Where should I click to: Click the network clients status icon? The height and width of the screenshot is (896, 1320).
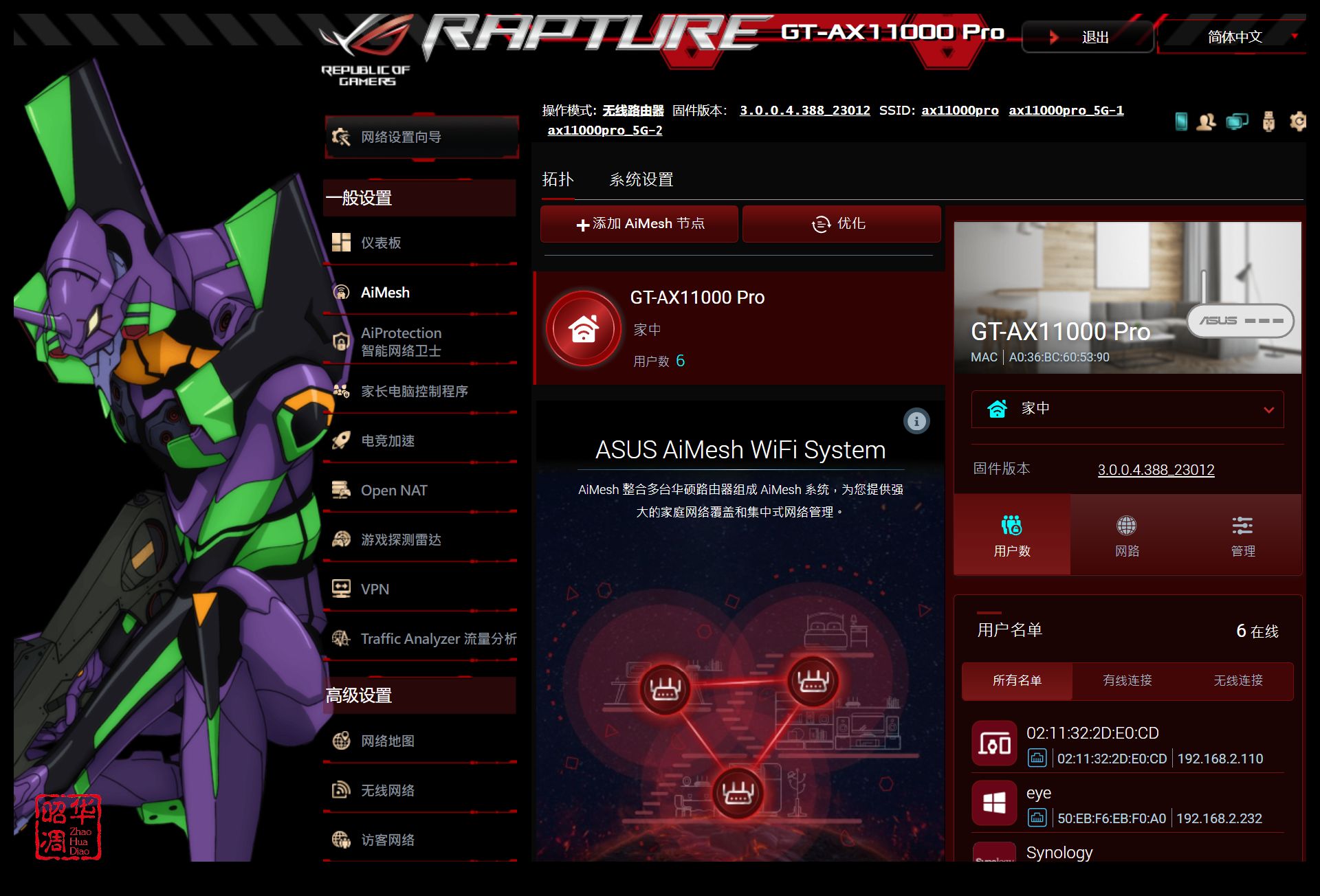(1237, 122)
